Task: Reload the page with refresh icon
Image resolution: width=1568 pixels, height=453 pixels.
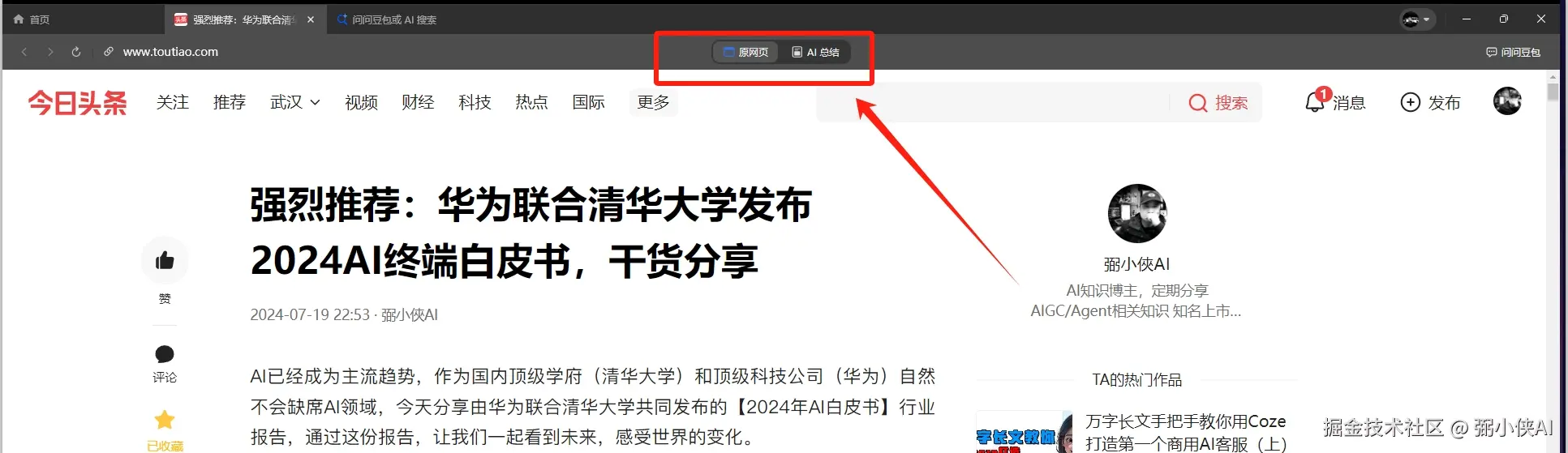Action: [x=76, y=52]
